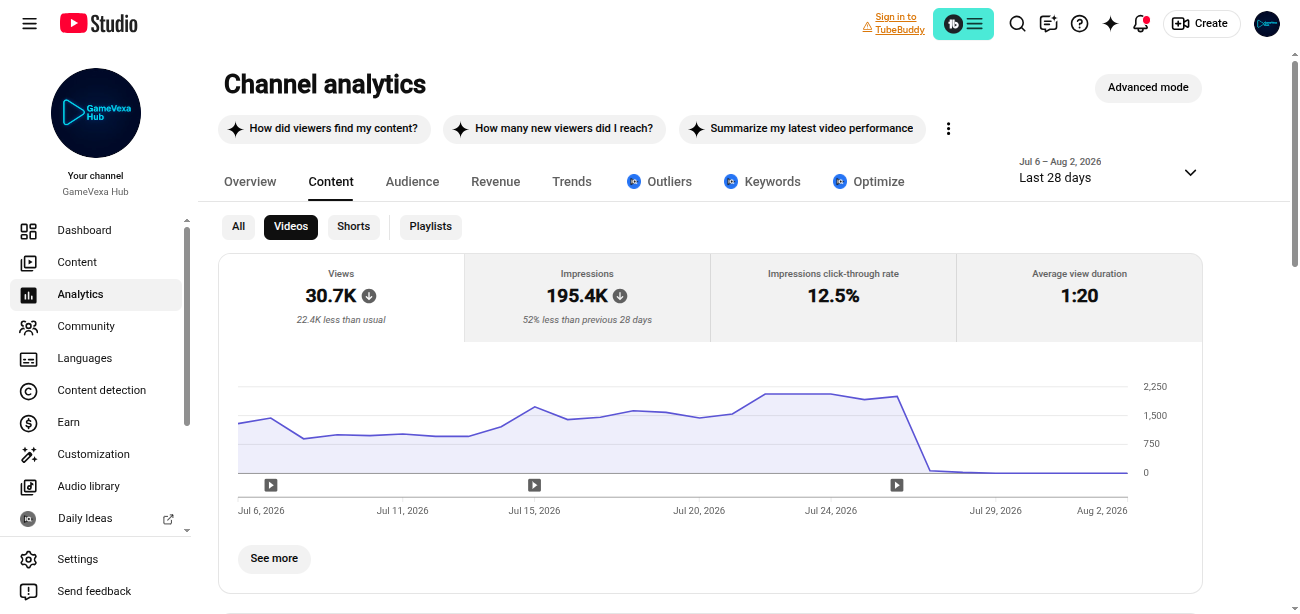Click the Advanced mode button
Viewport: 1300px width, 614px height.
click(x=1148, y=88)
